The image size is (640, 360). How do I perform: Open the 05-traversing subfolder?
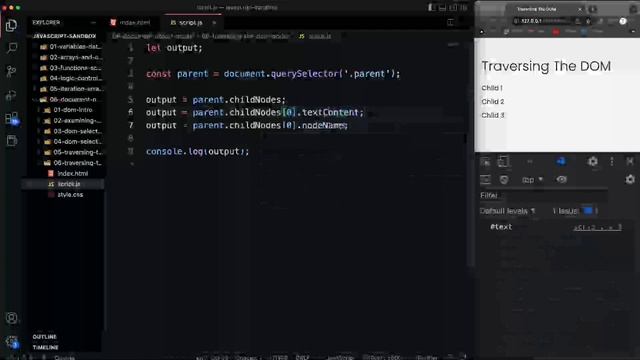tap(73, 152)
